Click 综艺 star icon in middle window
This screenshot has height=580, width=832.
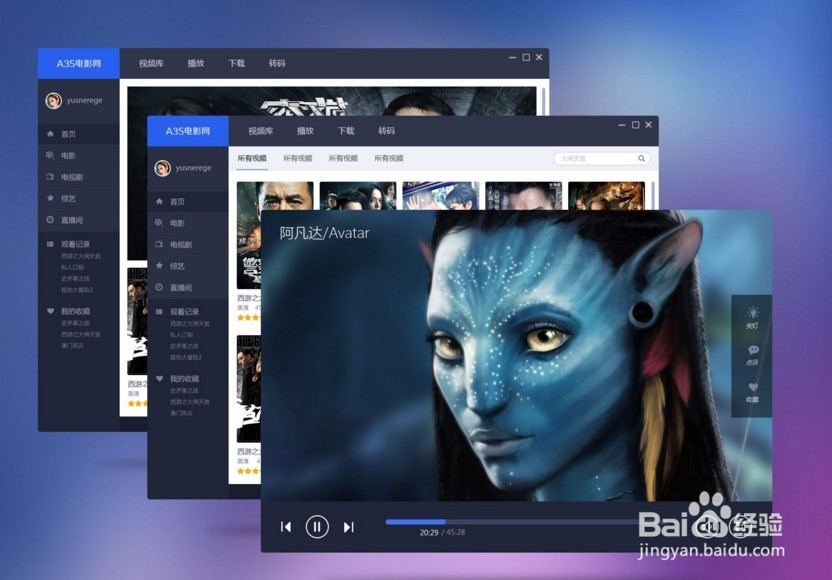[x=159, y=265]
